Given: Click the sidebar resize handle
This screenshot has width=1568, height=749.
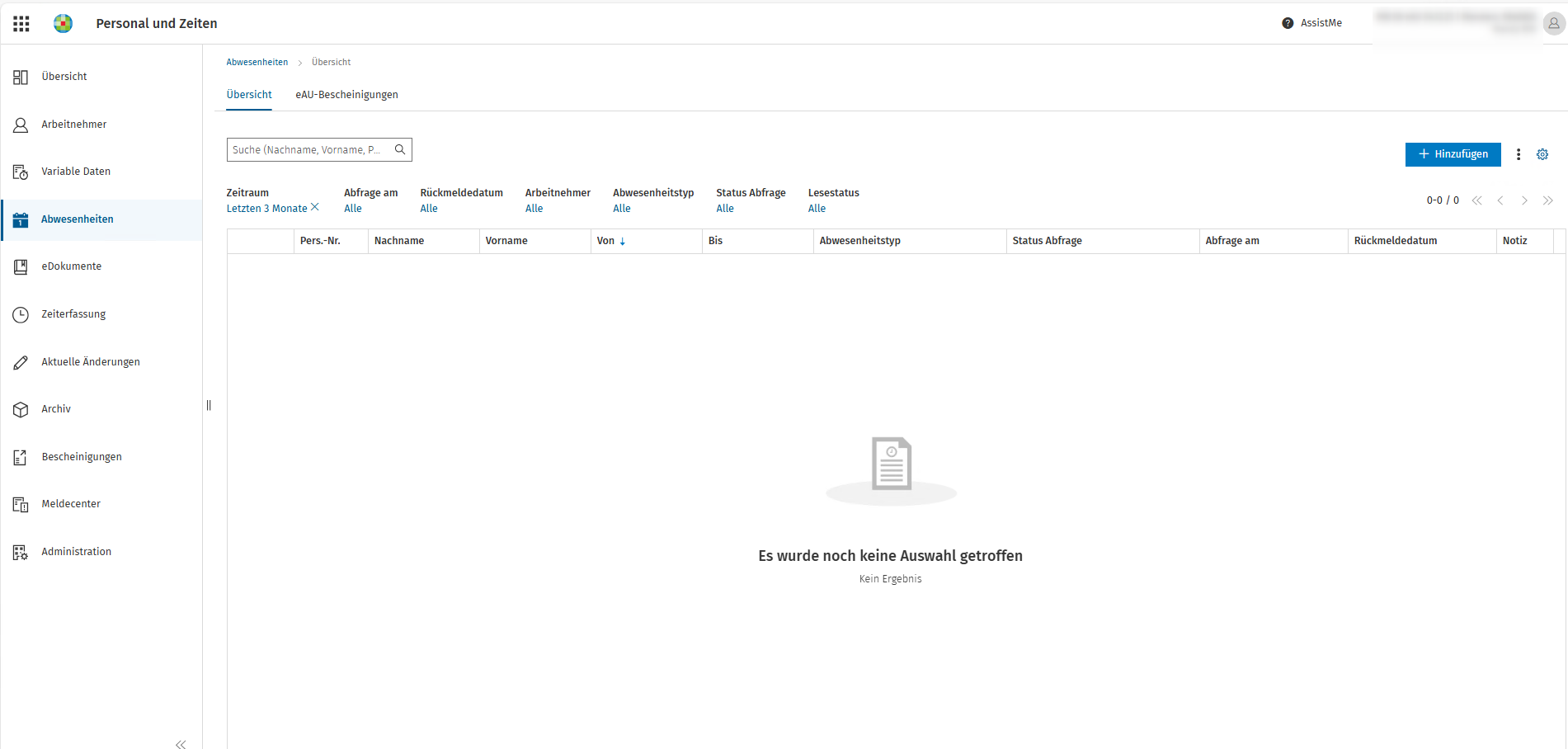Looking at the screenshot, I should coord(209,405).
